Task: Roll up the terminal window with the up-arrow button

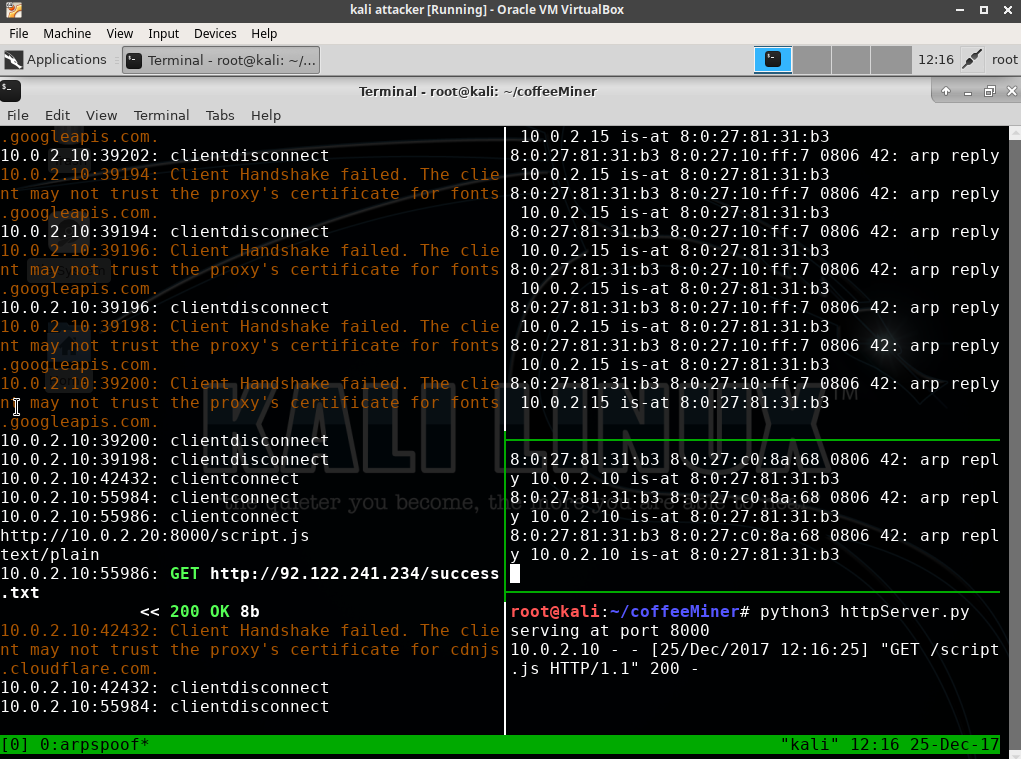Action: 945,91
